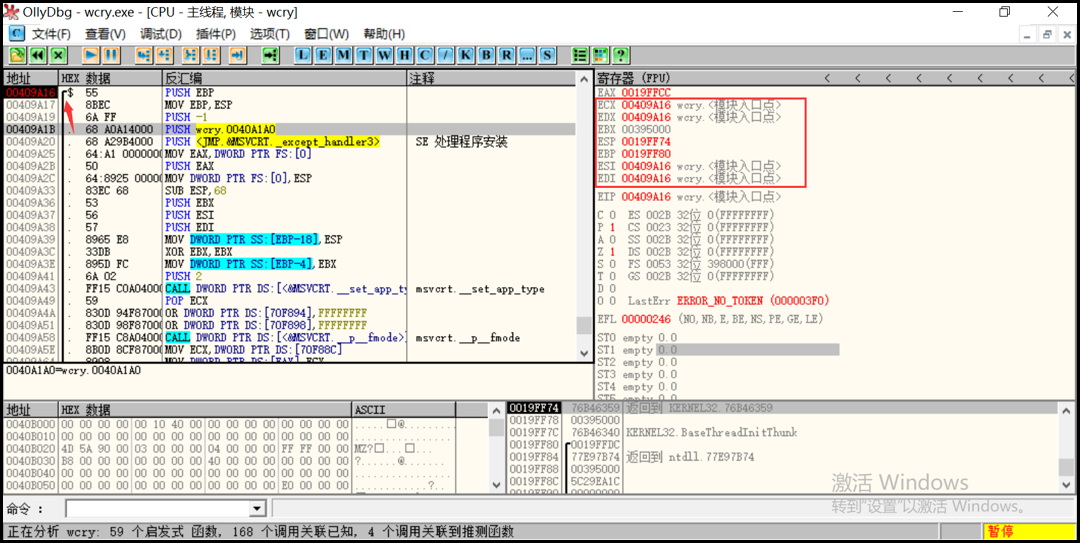Open the Source window (S icon)
The width and height of the screenshot is (1080, 543).
tap(547, 54)
